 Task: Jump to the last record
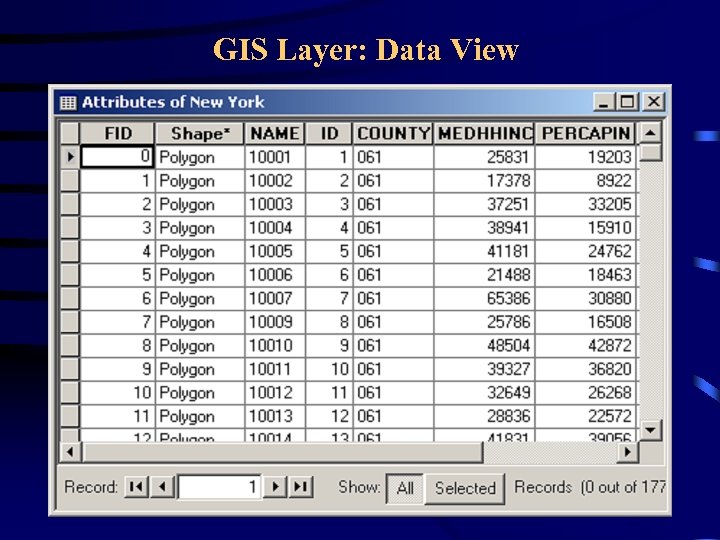pos(301,487)
